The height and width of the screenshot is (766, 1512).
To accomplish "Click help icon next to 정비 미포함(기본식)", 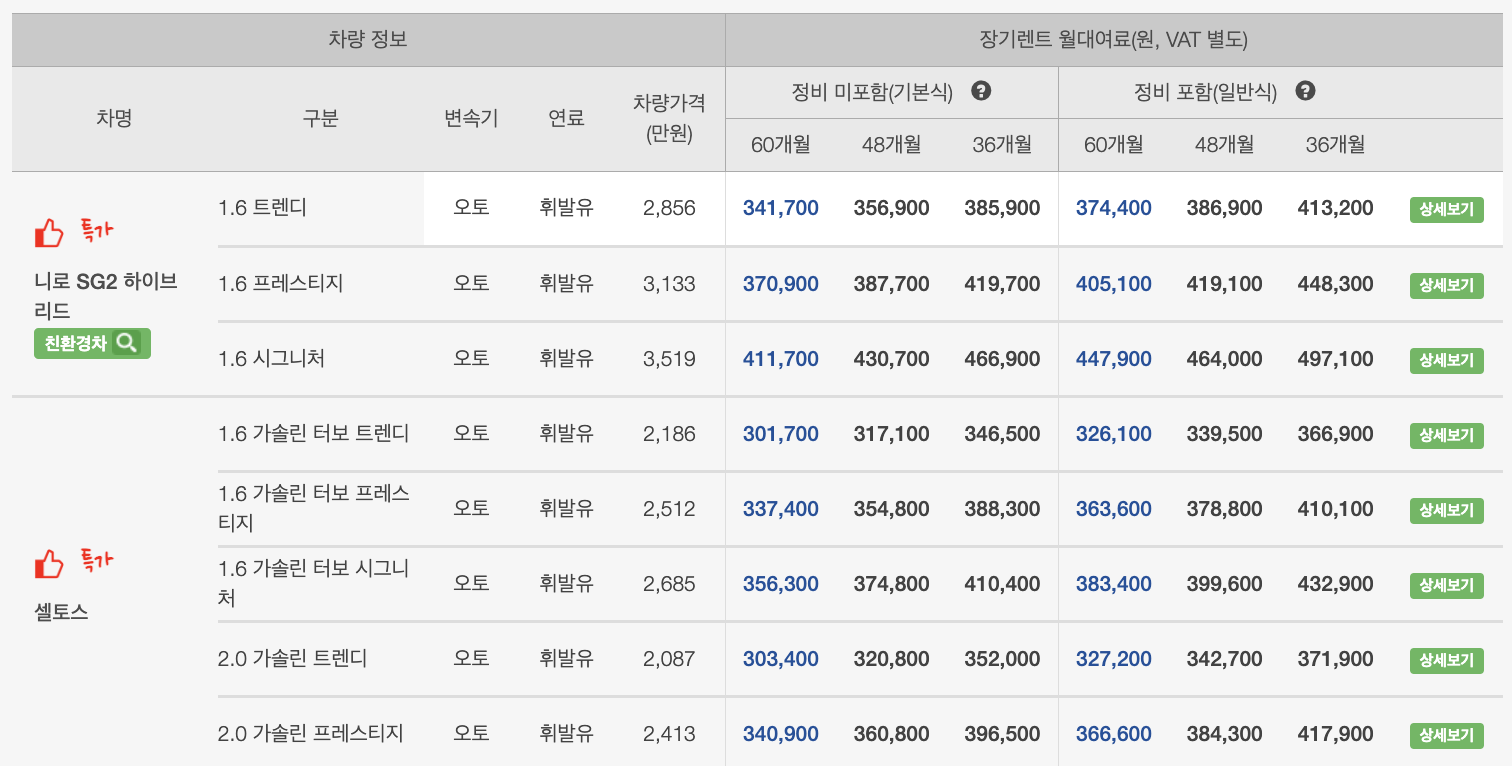I will click(x=981, y=91).
